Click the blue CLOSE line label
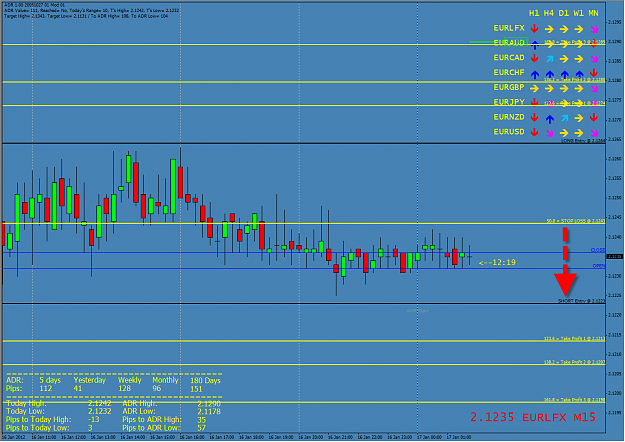This screenshot has height=442, width=625. pyautogui.click(x=597, y=250)
